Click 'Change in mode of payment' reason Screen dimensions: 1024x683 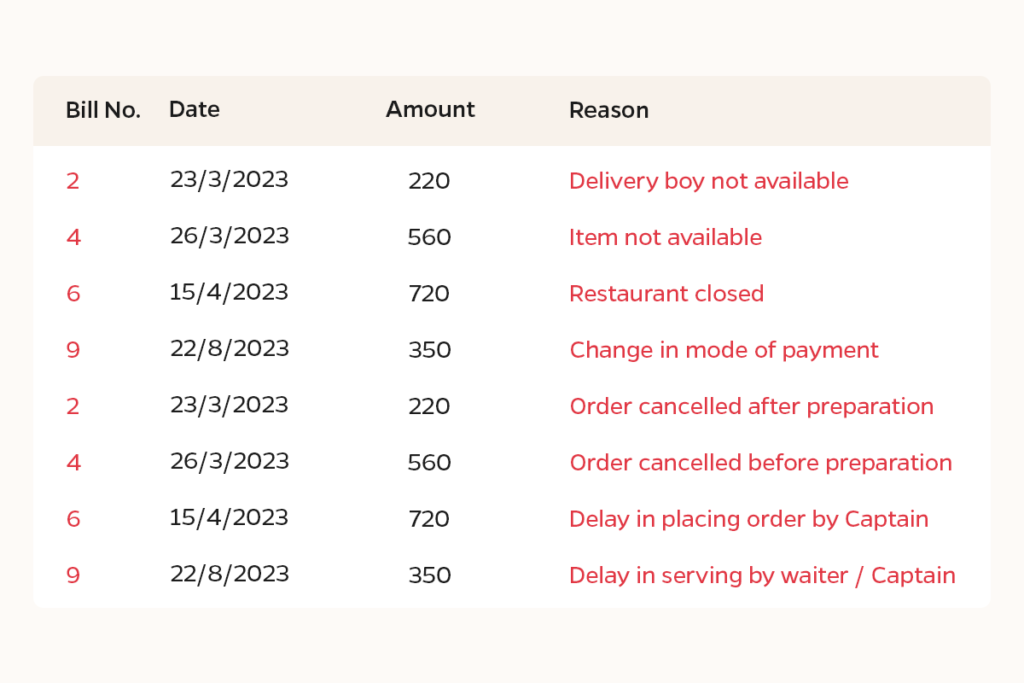[724, 350]
